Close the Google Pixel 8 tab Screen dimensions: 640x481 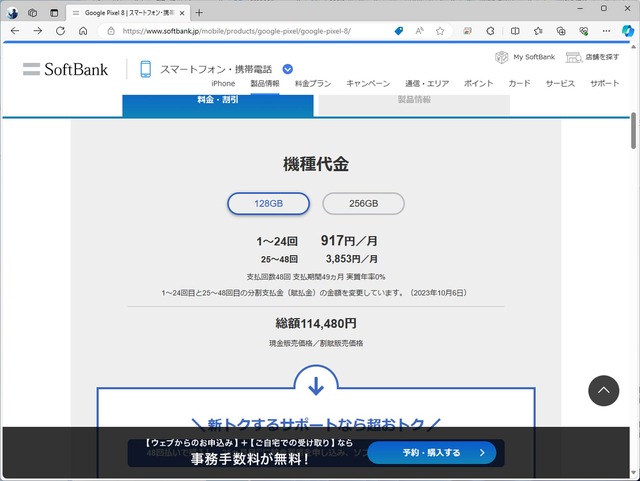point(182,13)
